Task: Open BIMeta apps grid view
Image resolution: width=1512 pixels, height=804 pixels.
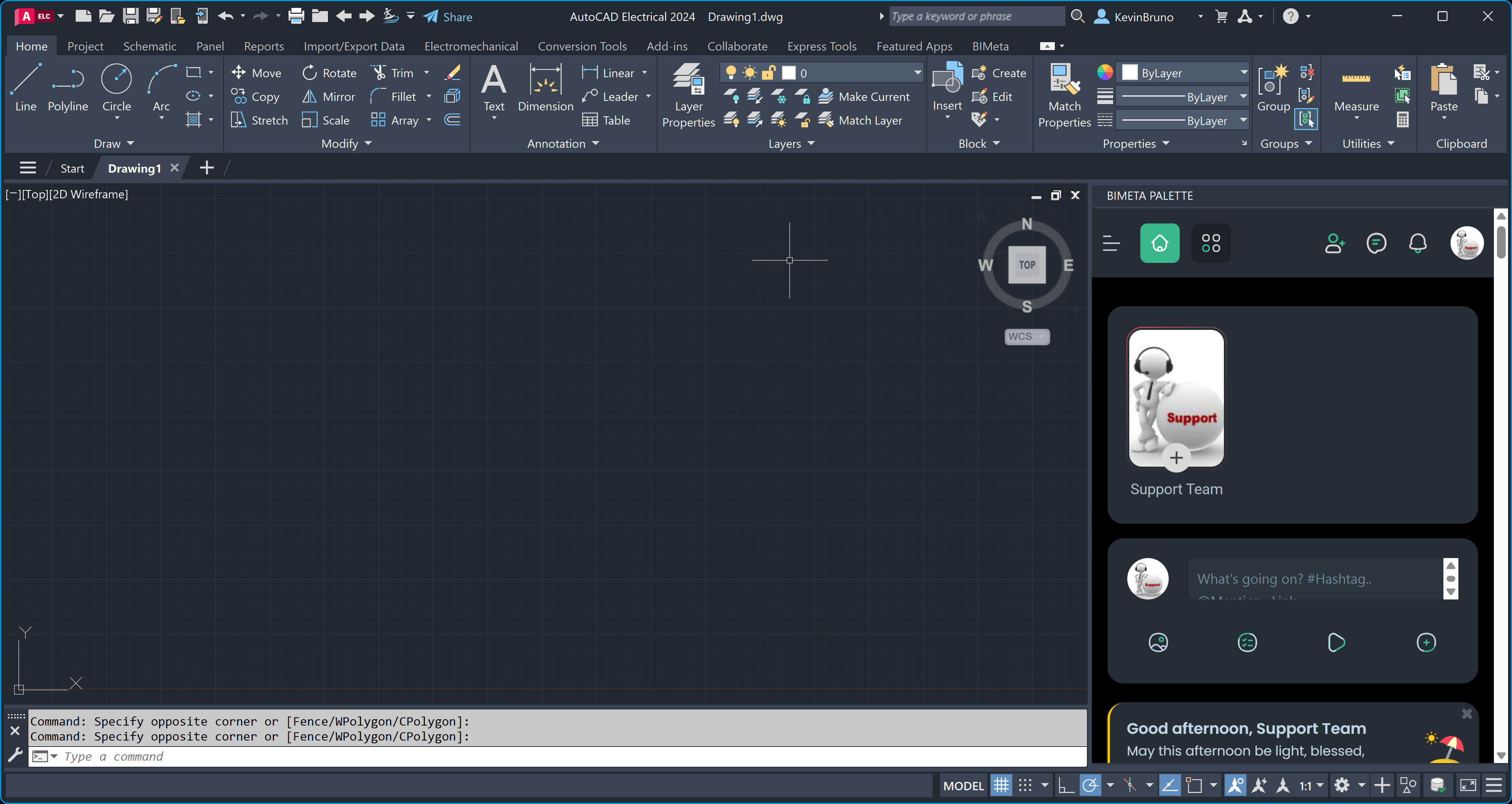Action: coord(1210,243)
